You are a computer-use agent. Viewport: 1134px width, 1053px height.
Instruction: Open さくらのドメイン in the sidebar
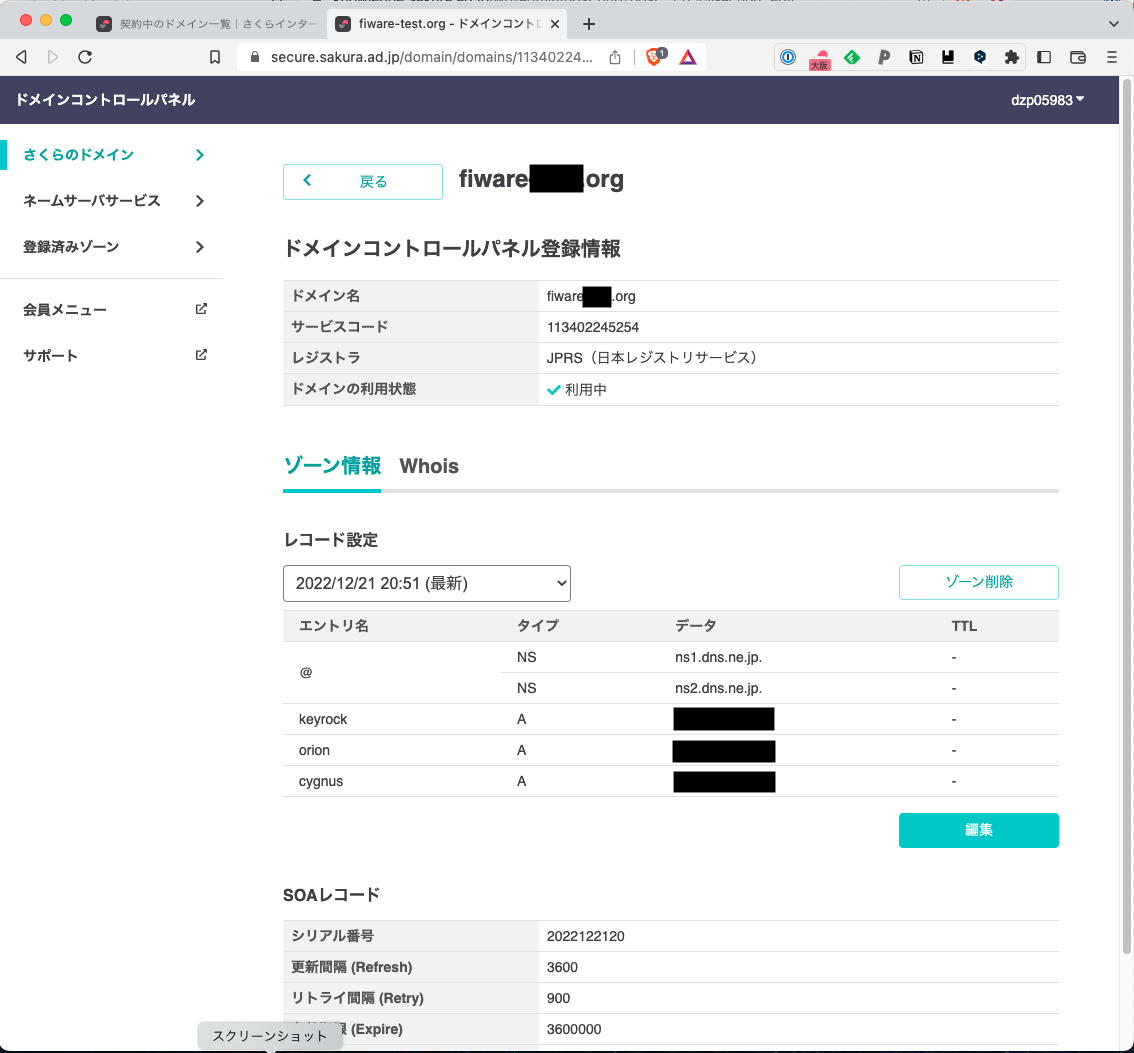point(78,155)
